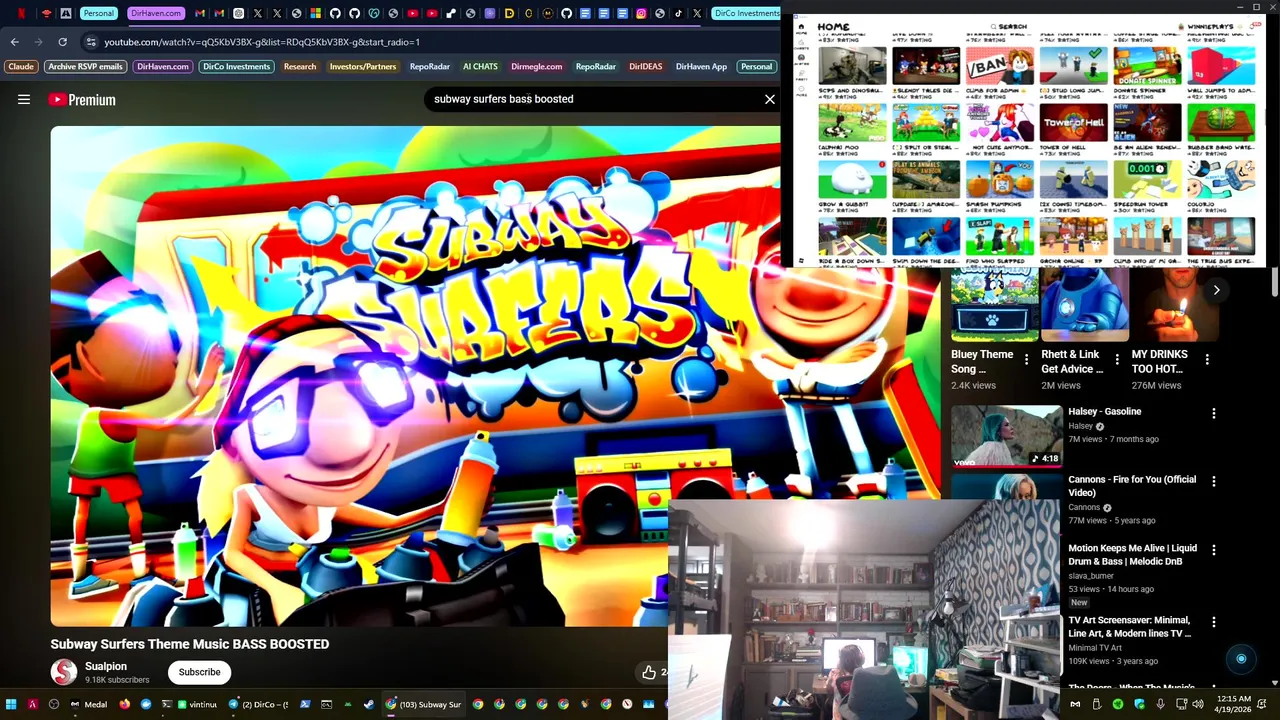This screenshot has width=1280, height=720.
Task: Open the TikTok browser tab
Action: point(679,13)
